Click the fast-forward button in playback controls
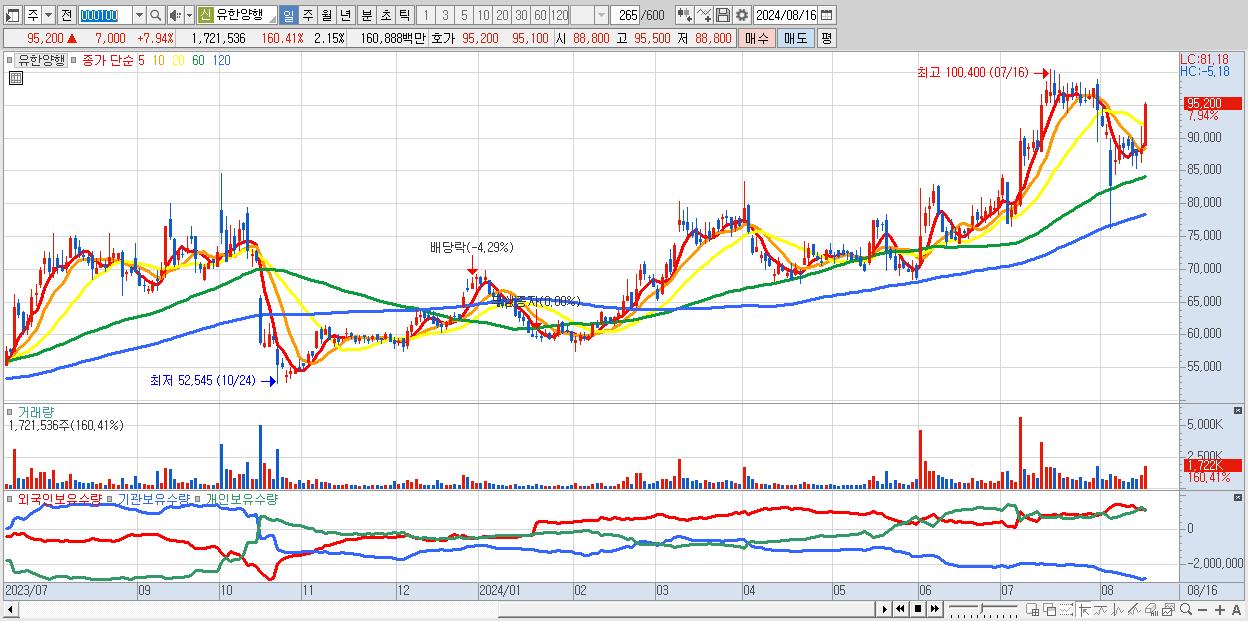1248x621 pixels. coord(934,609)
